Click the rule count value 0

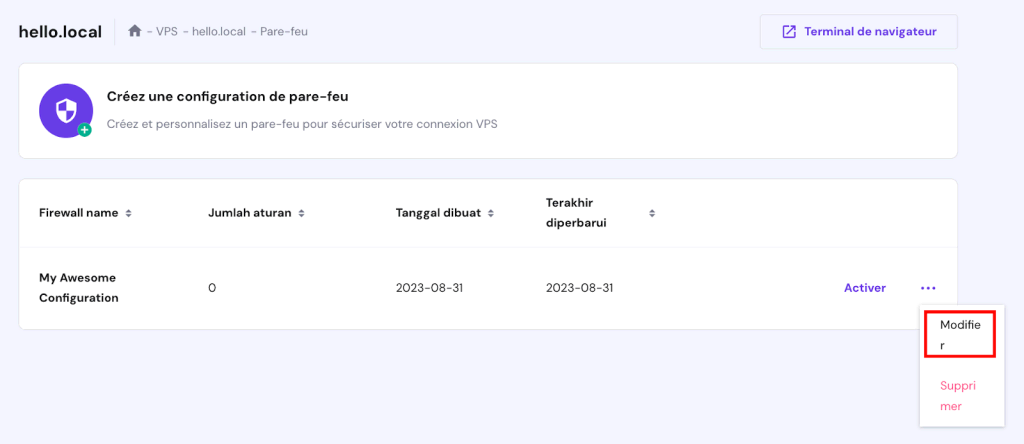pos(212,288)
